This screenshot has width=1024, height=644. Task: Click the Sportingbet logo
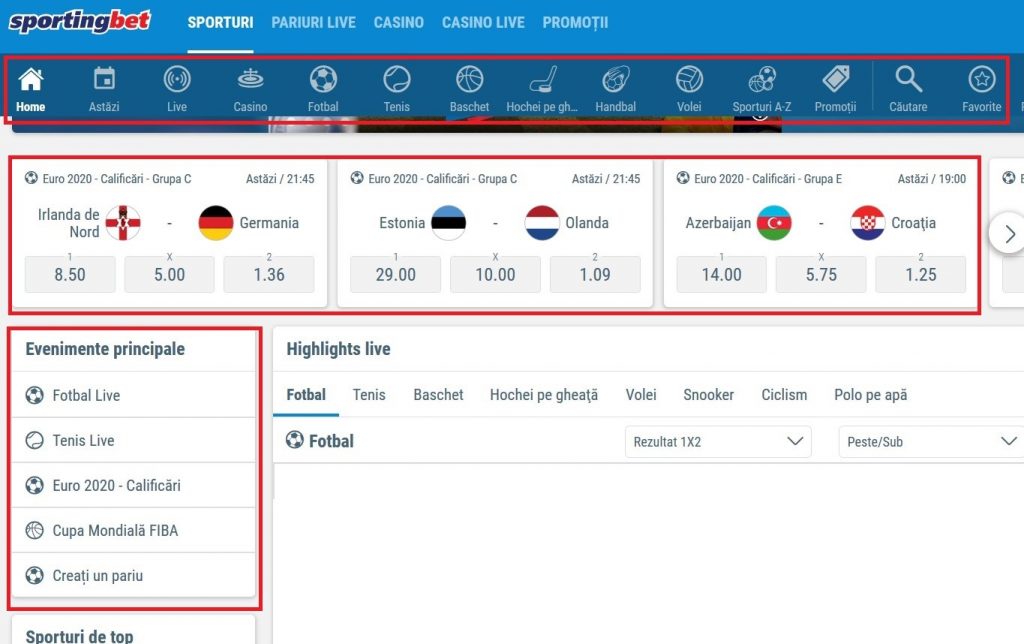tap(80, 21)
